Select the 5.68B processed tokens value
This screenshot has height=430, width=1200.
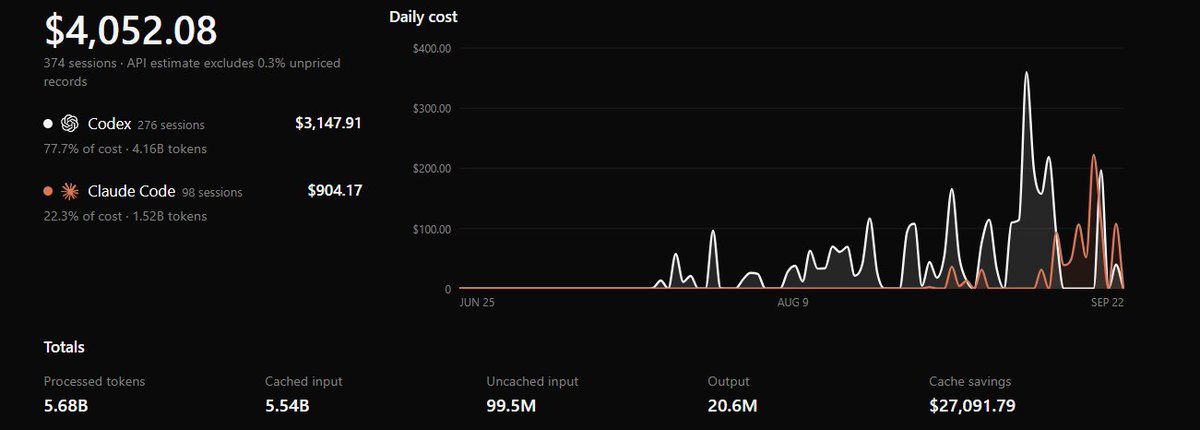[67, 406]
